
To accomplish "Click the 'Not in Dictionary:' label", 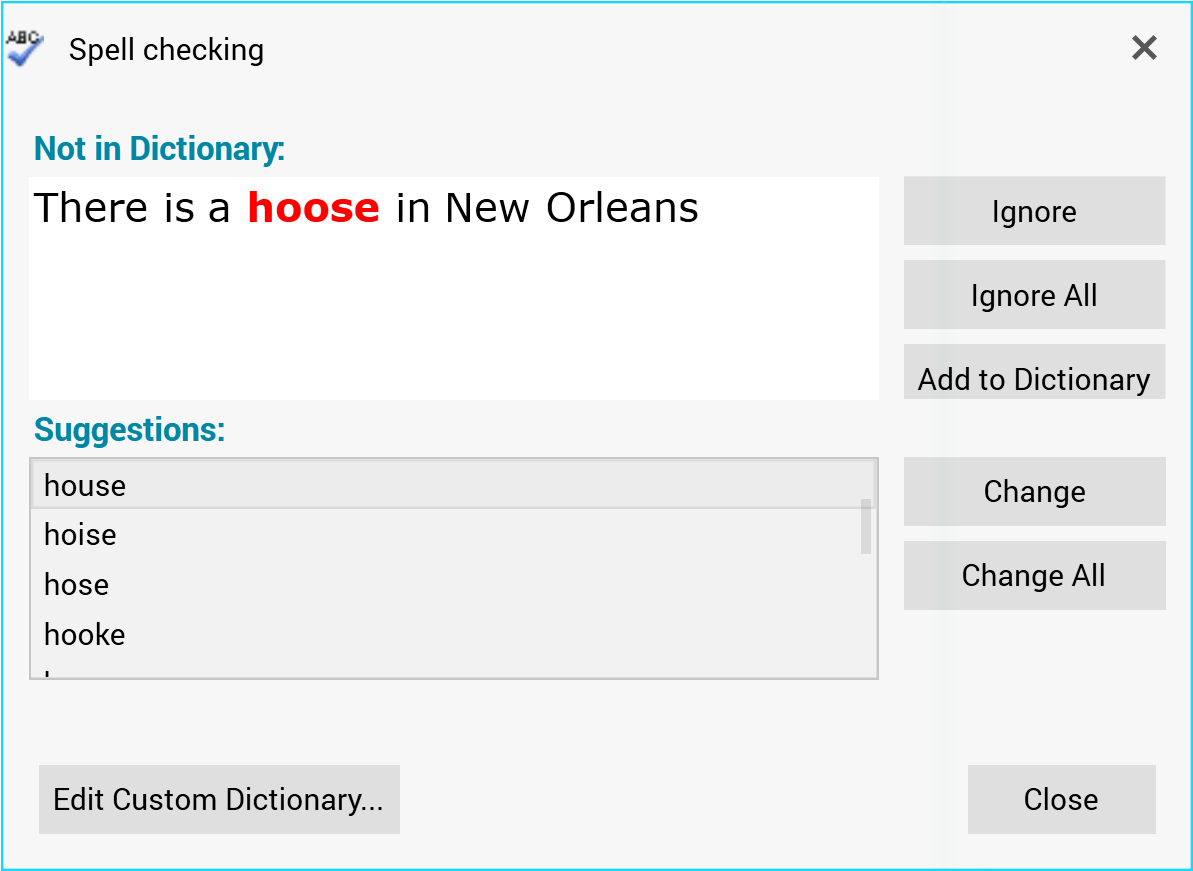I will pyautogui.click(x=160, y=149).
